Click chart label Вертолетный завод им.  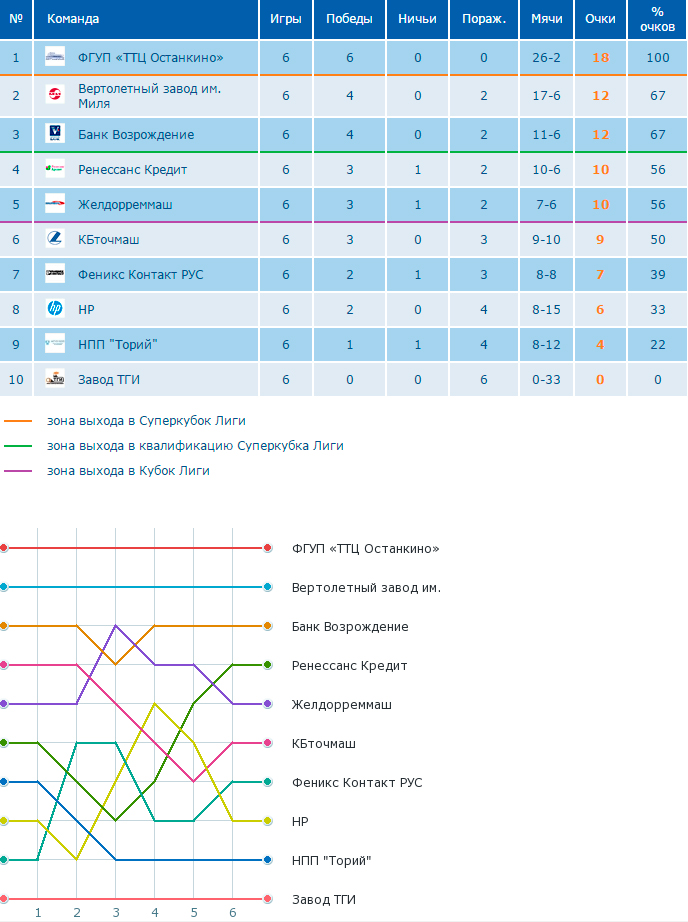click(x=366, y=588)
